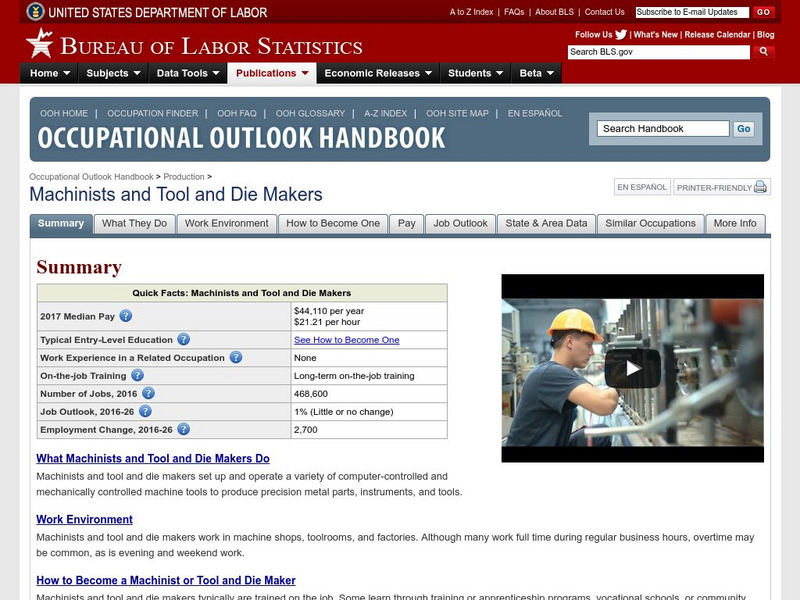Click the Production breadcrumb link

(x=184, y=177)
